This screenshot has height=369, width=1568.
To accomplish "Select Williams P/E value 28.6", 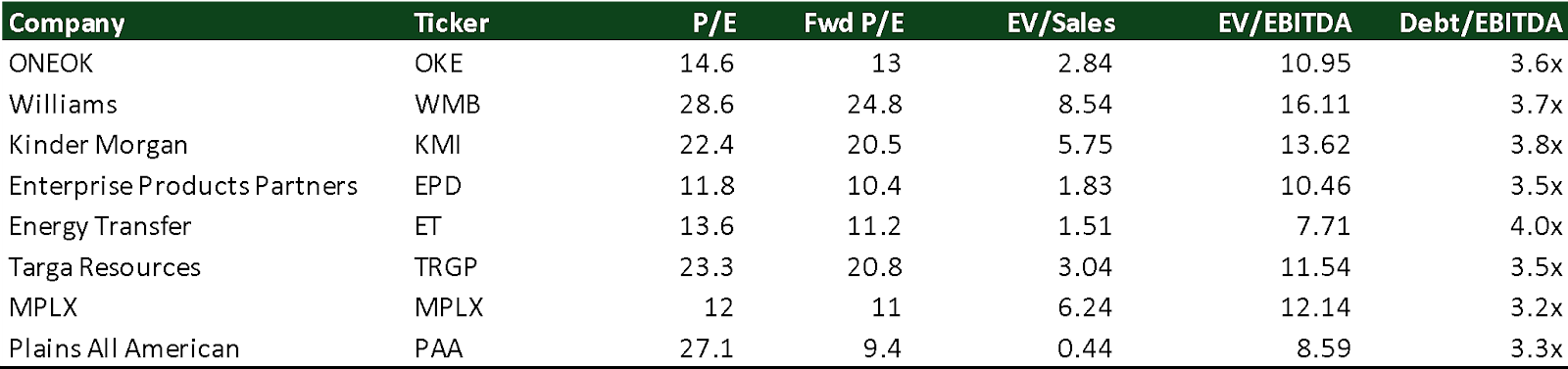I will pos(707,104).
